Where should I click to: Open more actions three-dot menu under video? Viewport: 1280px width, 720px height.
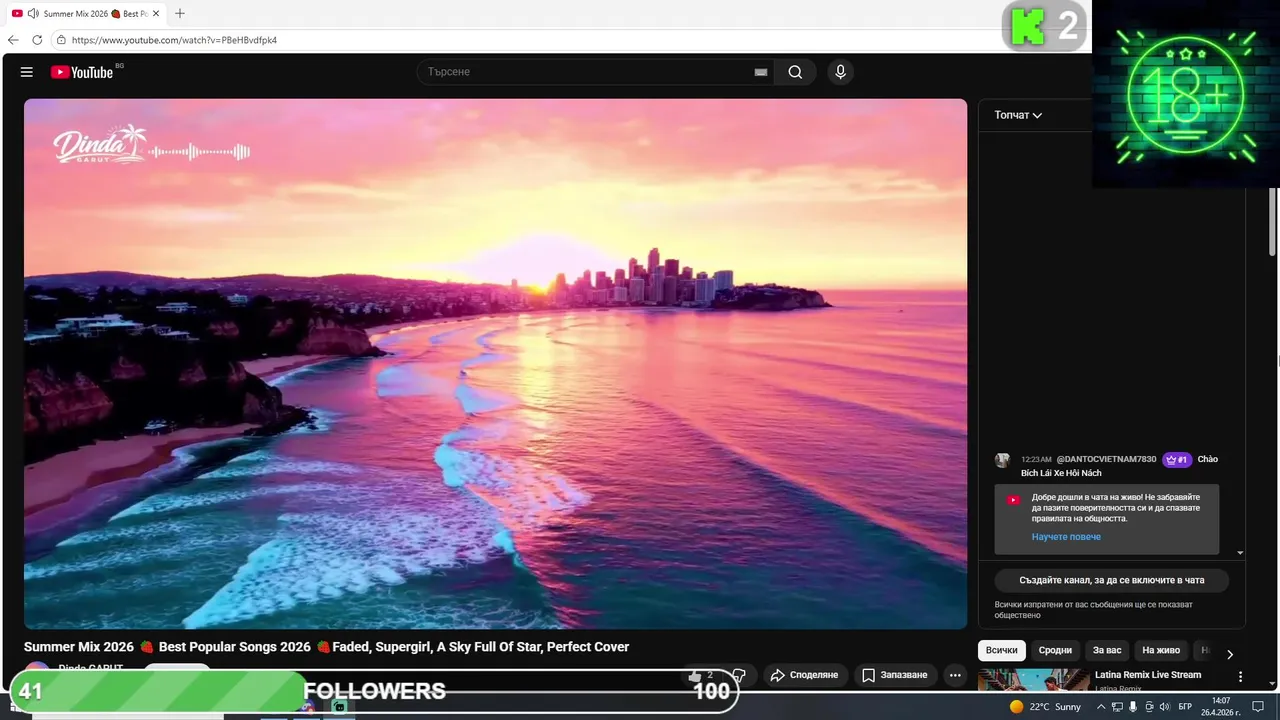tap(955, 675)
